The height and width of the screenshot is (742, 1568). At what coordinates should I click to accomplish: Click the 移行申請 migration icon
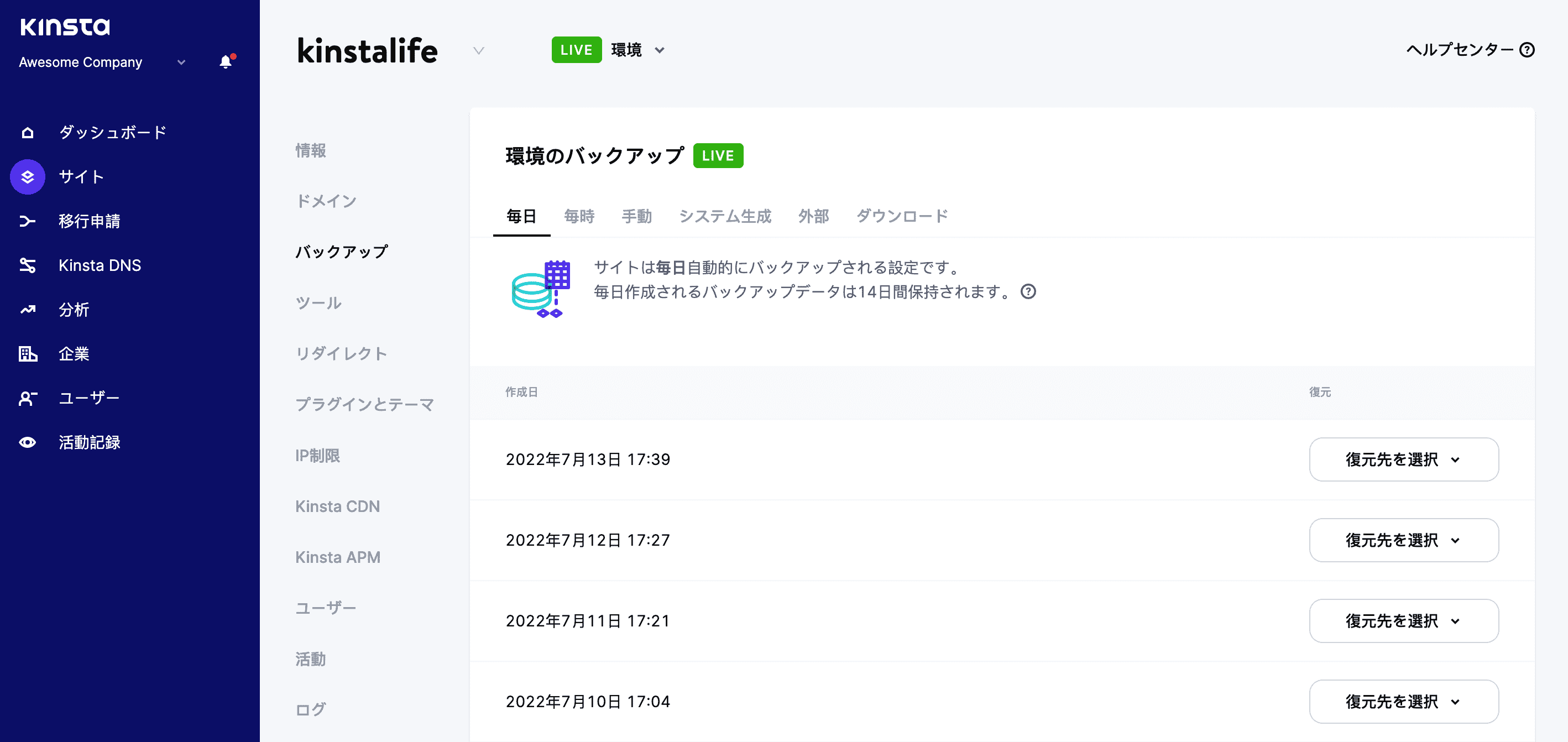27,222
